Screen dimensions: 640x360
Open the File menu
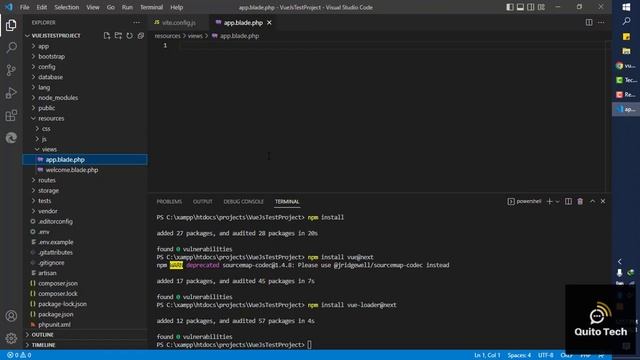pos(24,7)
